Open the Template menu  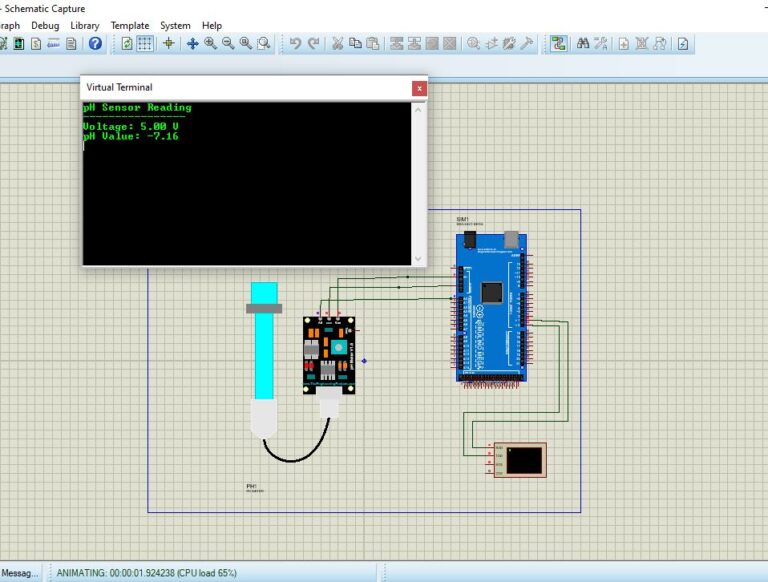(x=130, y=25)
